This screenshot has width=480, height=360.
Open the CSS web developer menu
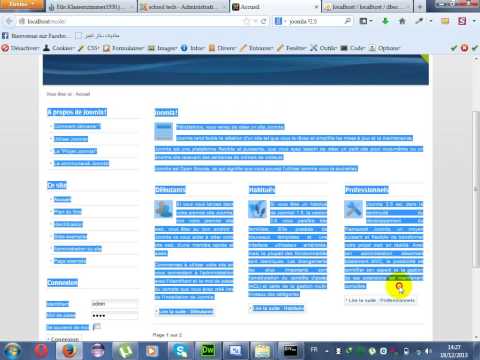coord(89,48)
